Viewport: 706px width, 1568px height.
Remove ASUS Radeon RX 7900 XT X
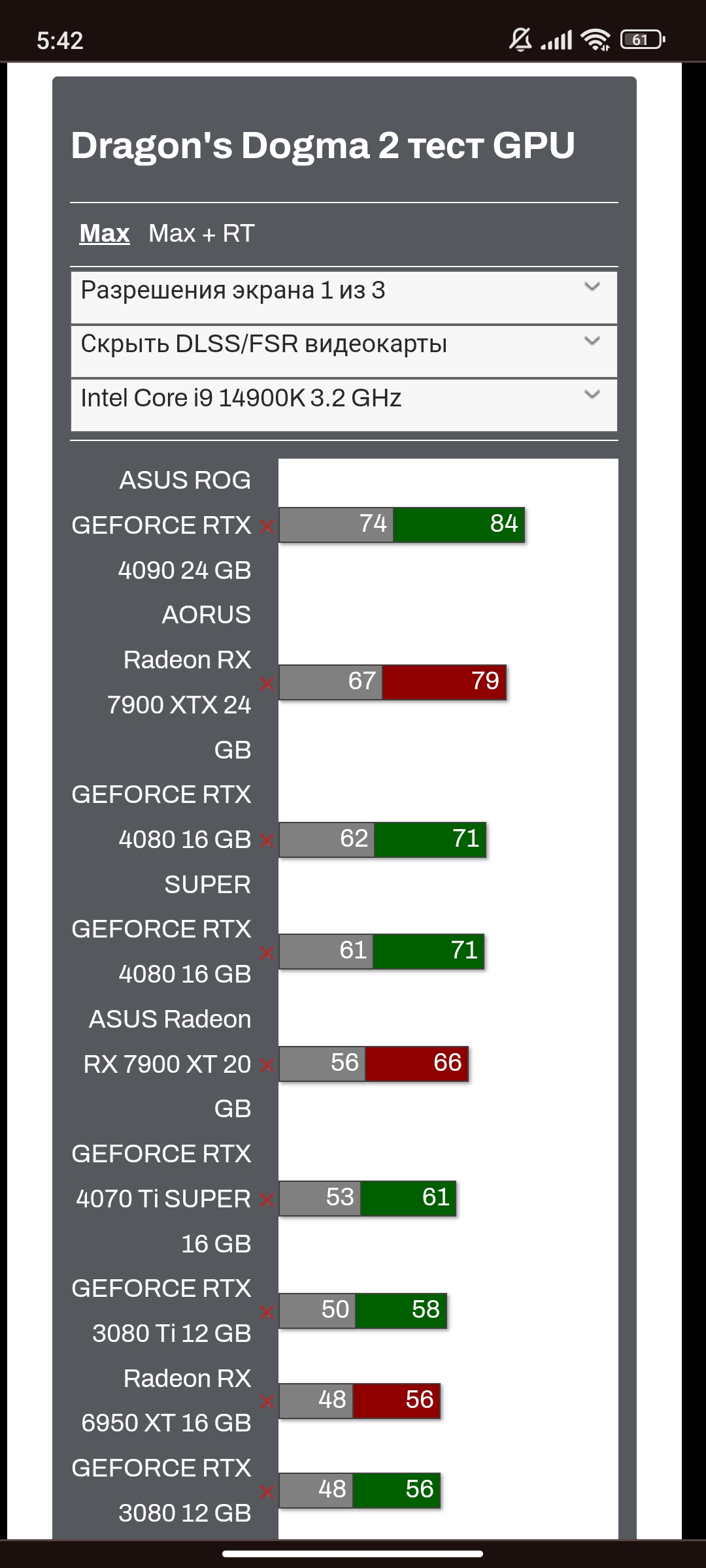(267, 1066)
